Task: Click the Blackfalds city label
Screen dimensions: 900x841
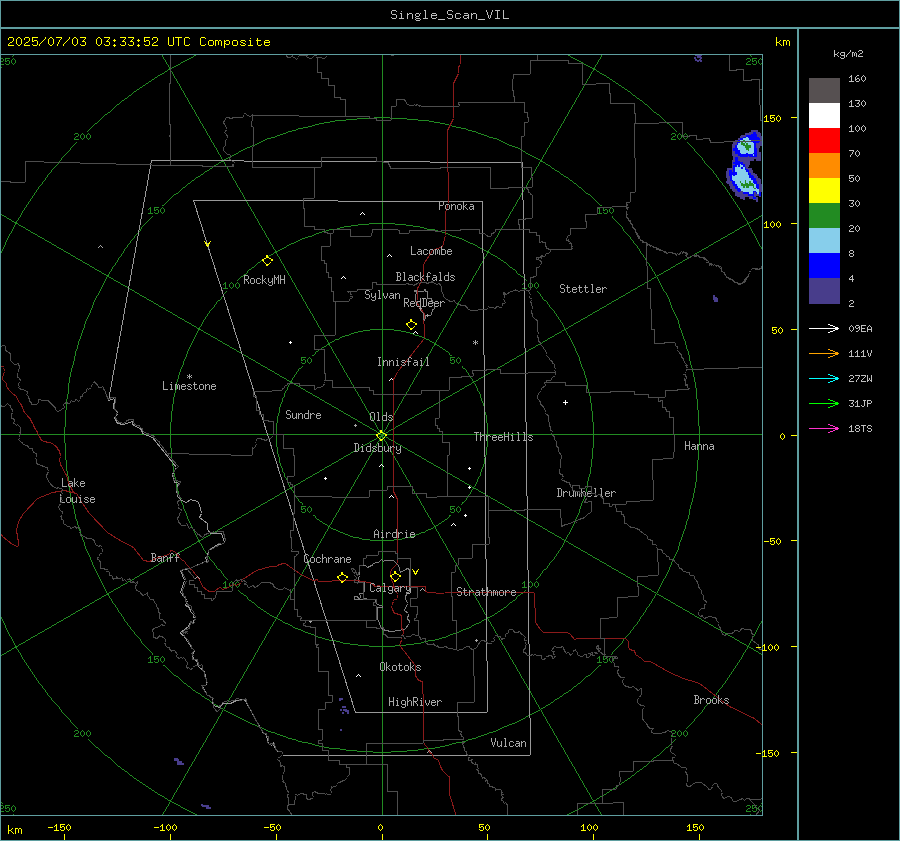Action: point(425,277)
